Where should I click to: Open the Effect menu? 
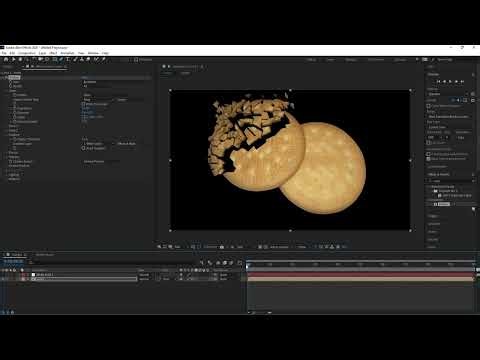53,53
